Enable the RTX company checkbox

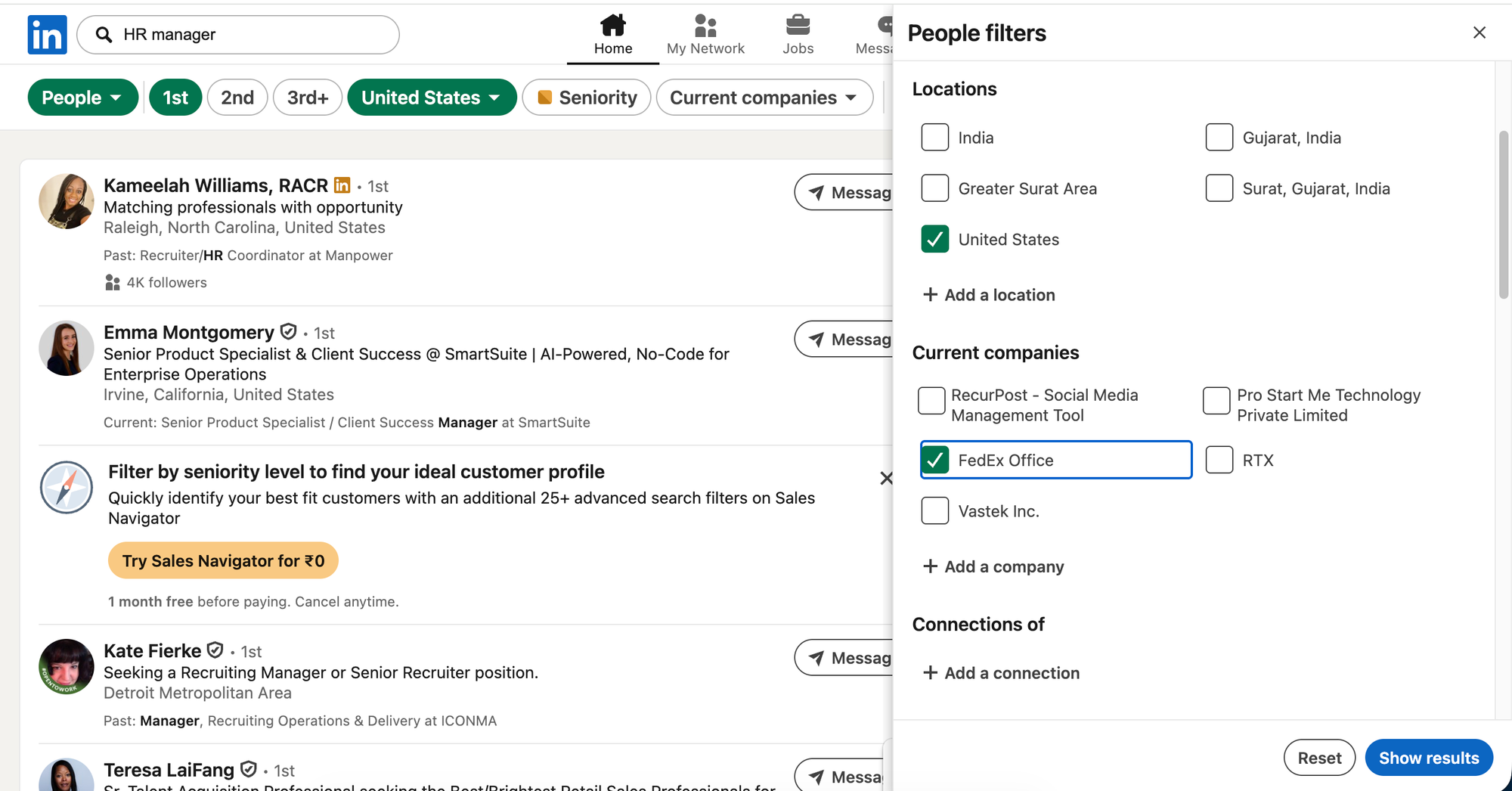point(1219,461)
